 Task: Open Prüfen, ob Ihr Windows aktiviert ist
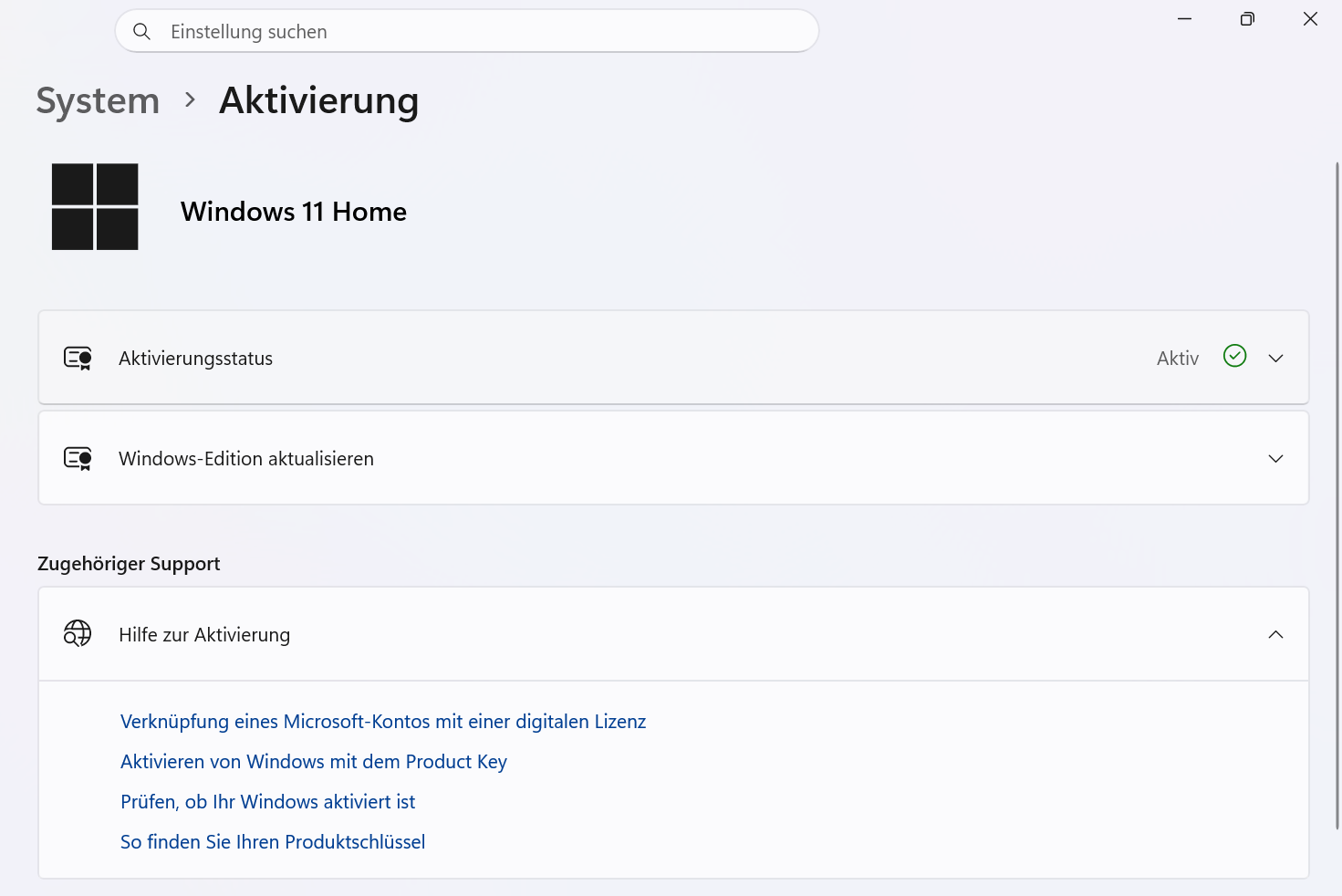[268, 802]
